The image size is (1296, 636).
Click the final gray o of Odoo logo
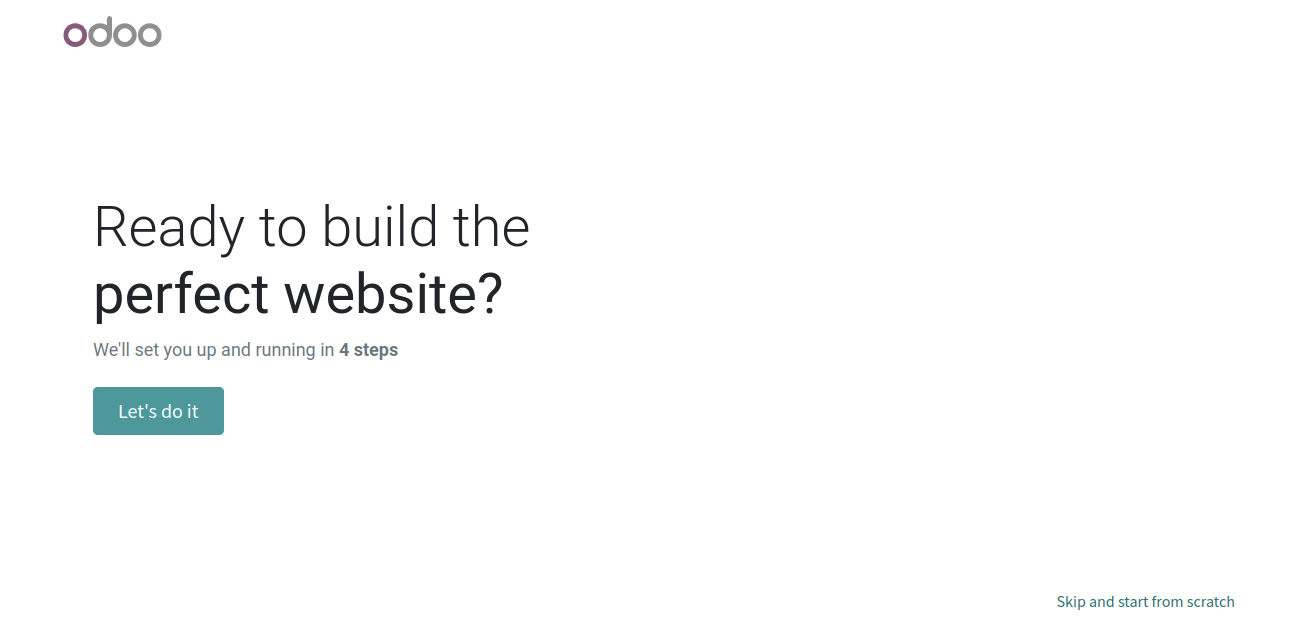149,35
